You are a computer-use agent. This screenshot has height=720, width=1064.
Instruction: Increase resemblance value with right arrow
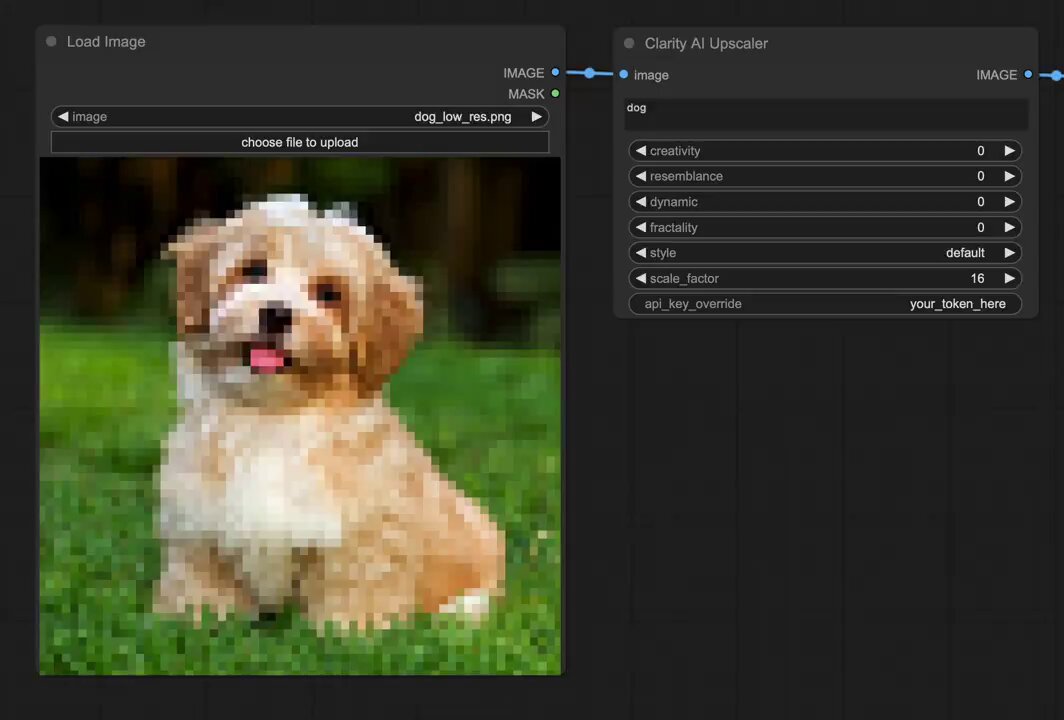coord(1009,176)
